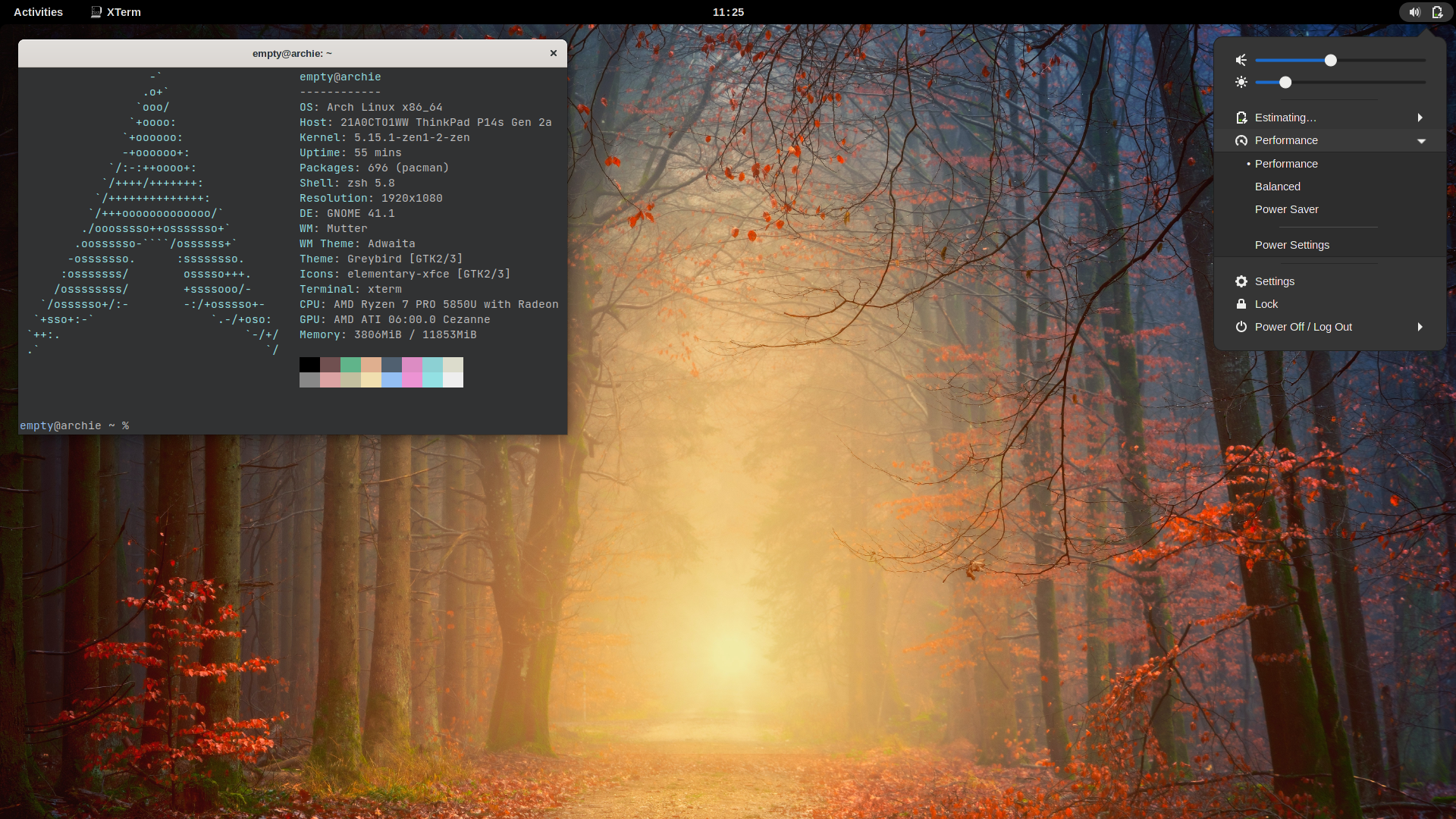The height and width of the screenshot is (819, 1456).
Task: Select the Power Saver mode
Action: [1330, 209]
